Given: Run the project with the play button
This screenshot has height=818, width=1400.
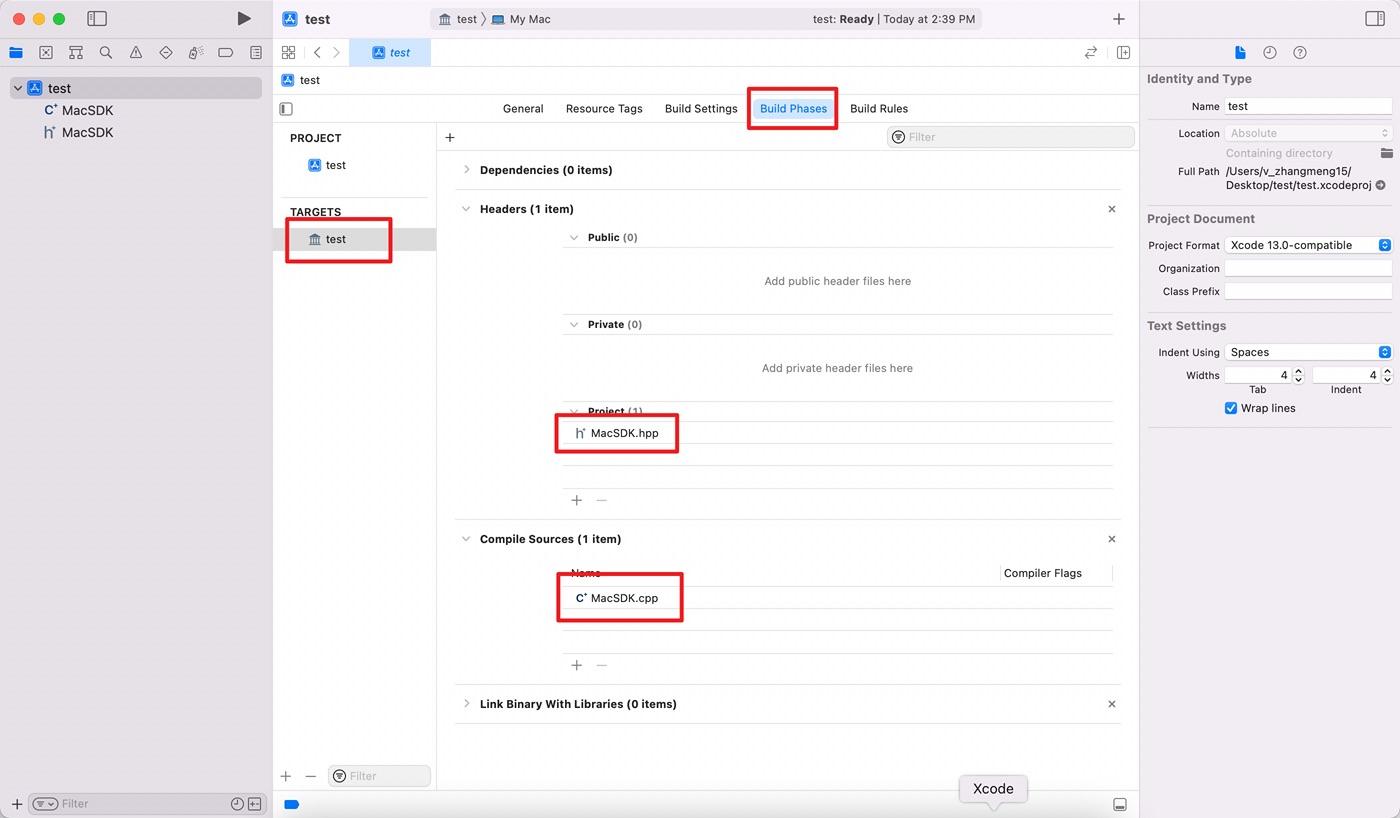Looking at the screenshot, I should click(x=244, y=19).
